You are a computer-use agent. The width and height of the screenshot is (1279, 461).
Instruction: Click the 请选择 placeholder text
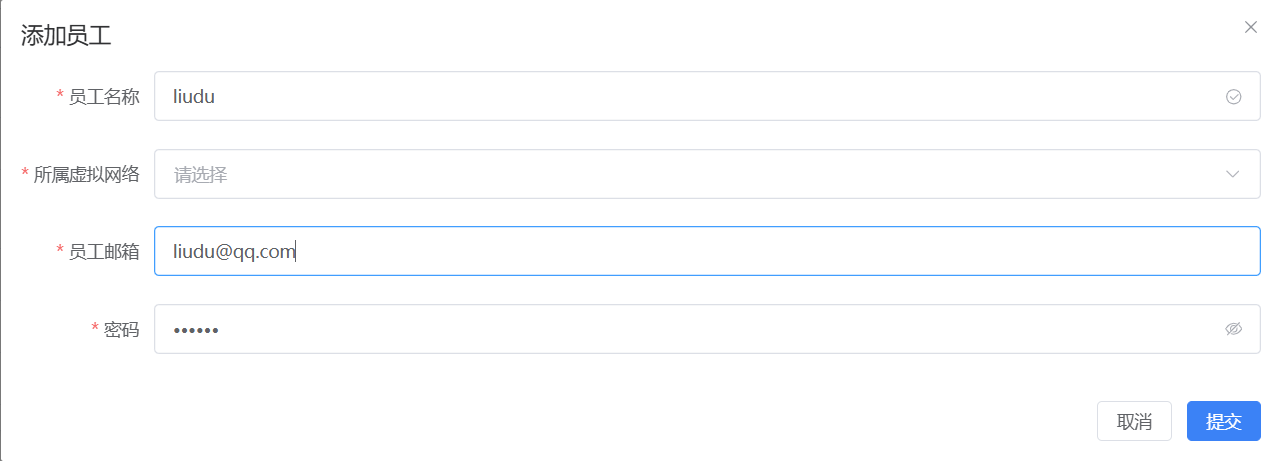point(201,175)
